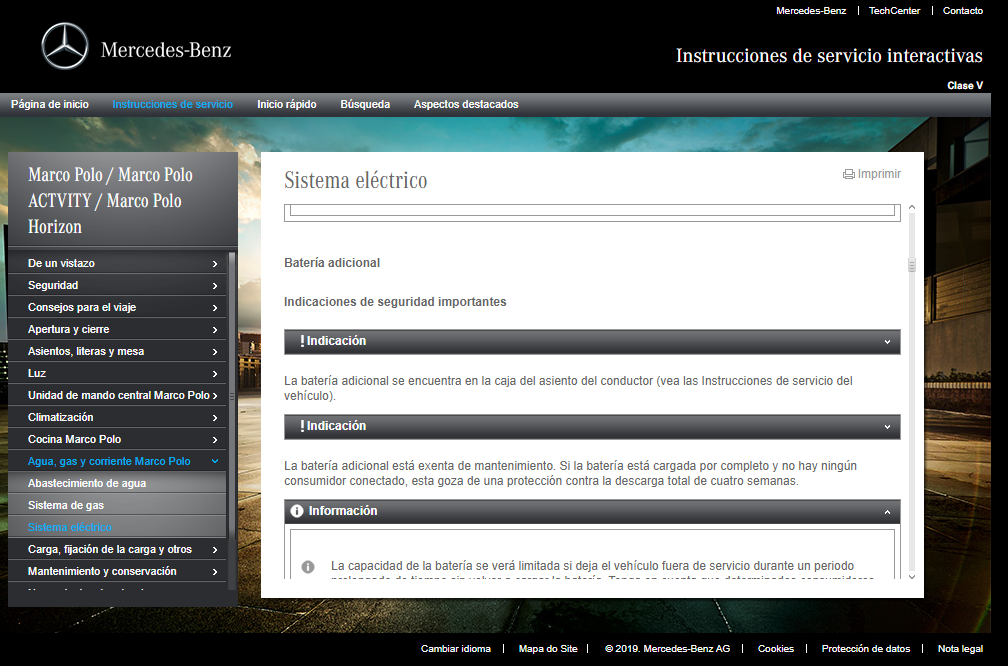The width and height of the screenshot is (1008, 666).
Task: Open Protección de datos footer link
Action: pyautogui.click(x=865, y=649)
